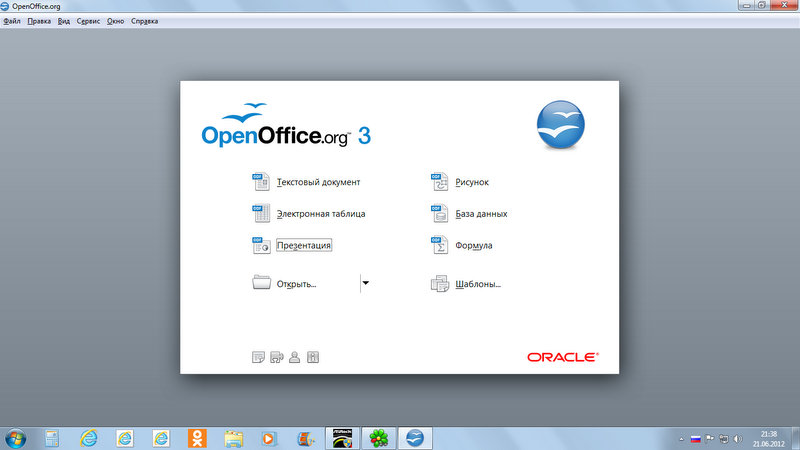Screen dimensions: 800x450
Task: Click the get more templates icon
Action: (258, 357)
